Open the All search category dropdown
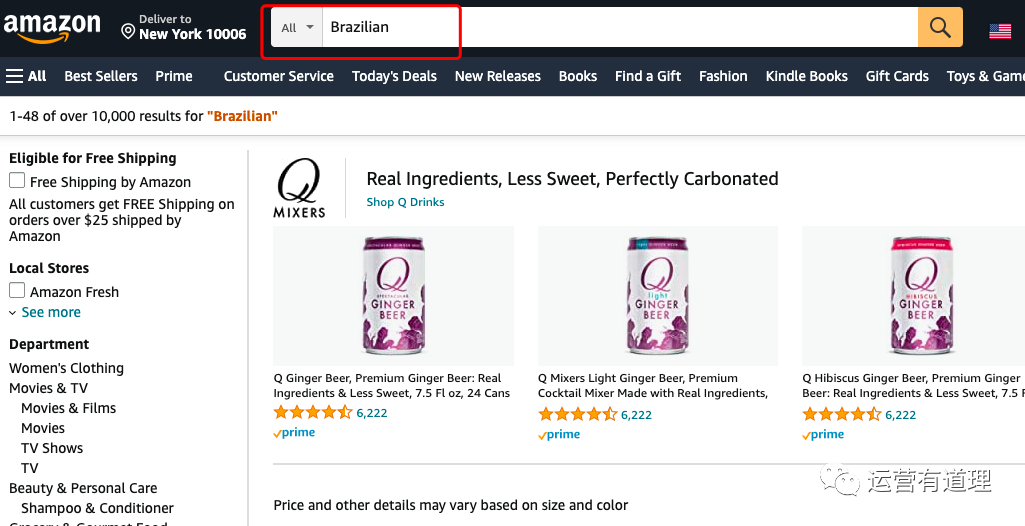Image resolution: width=1025 pixels, height=526 pixels. point(297,28)
